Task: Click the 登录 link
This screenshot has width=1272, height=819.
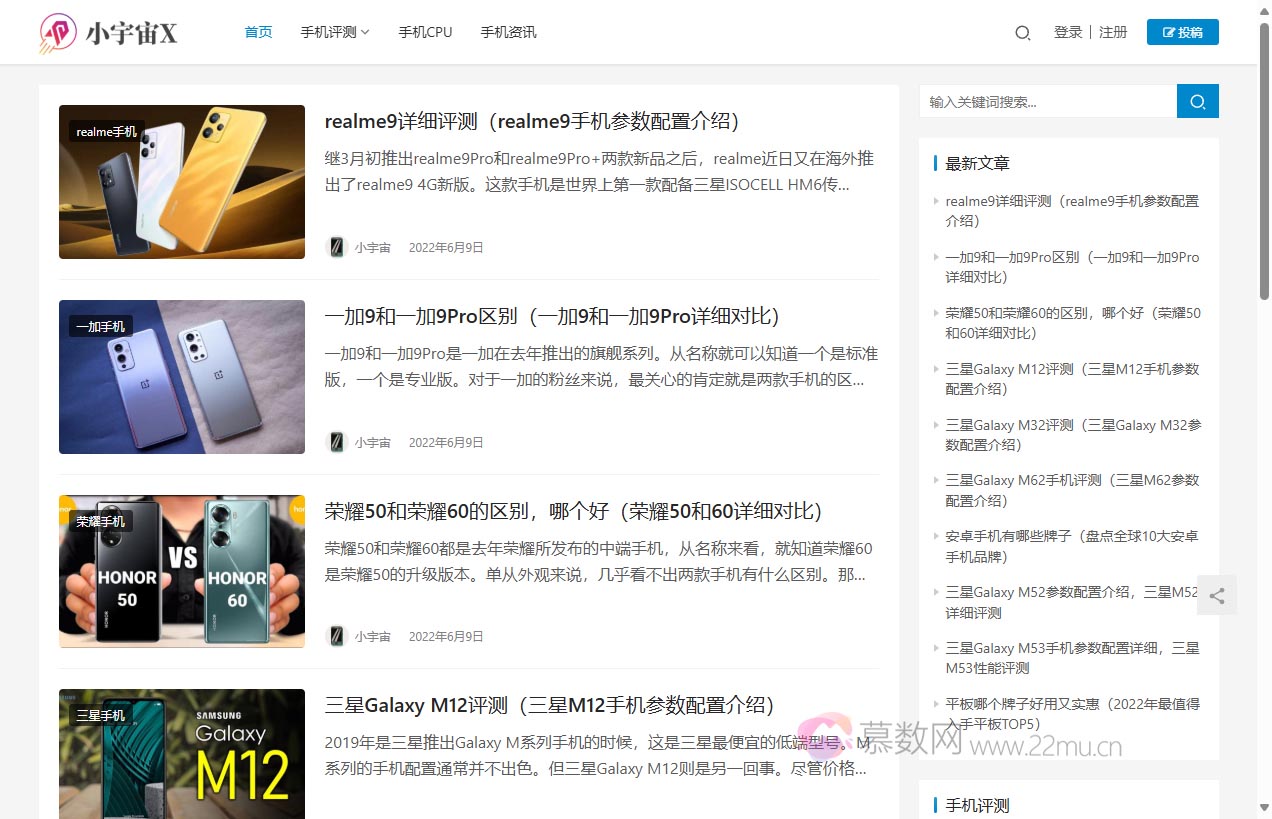Action: pos(1067,32)
